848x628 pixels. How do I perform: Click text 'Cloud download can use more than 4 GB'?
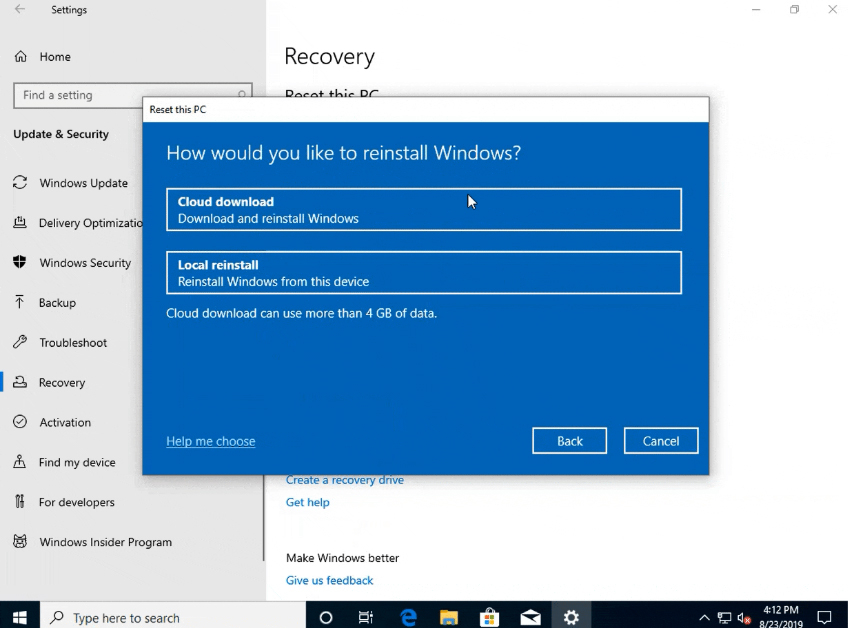pyautogui.click(x=301, y=313)
